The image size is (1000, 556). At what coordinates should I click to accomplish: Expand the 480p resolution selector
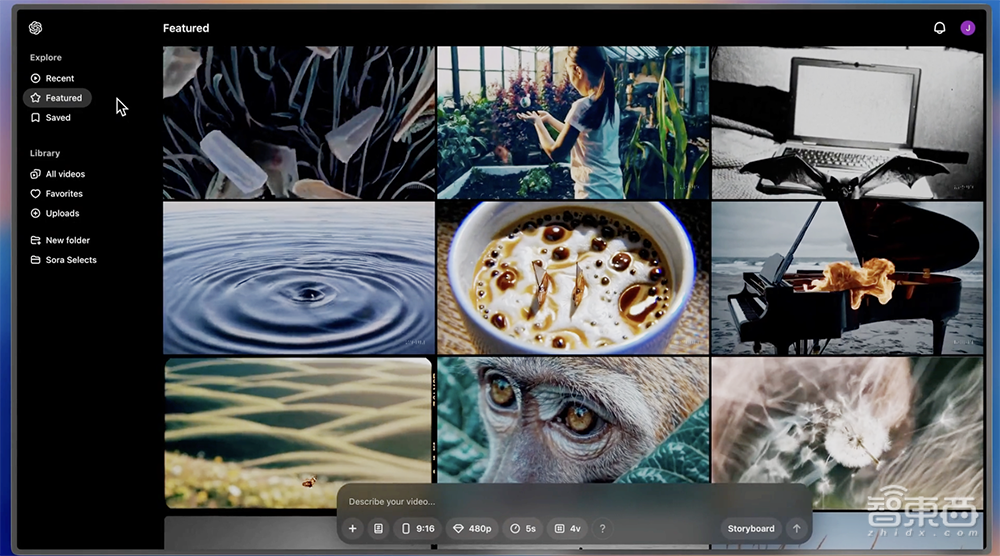tap(472, 528)
